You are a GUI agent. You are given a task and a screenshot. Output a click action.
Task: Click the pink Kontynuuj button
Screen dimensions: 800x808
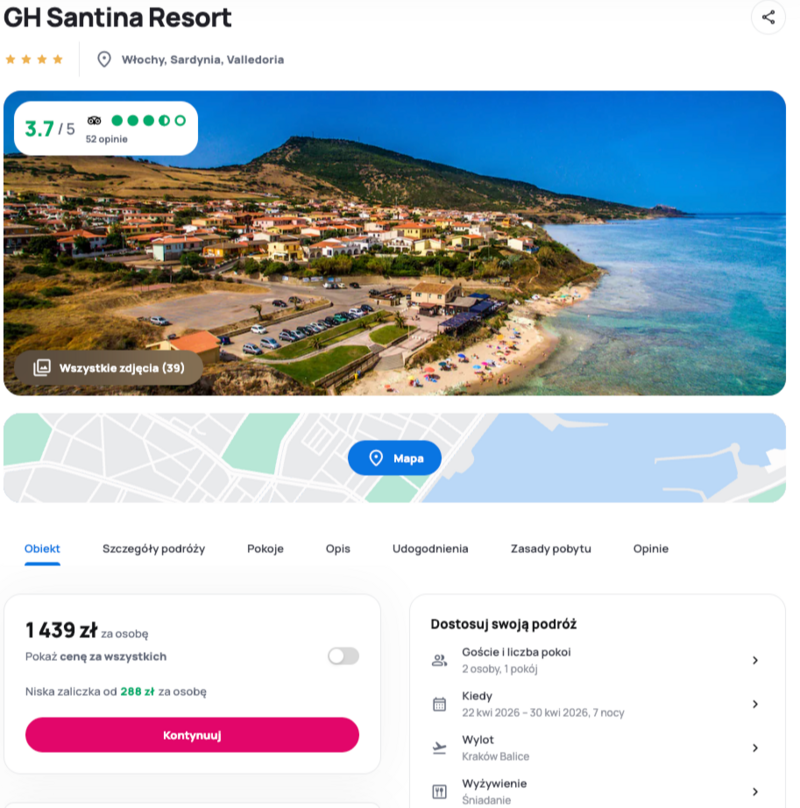[x=192, y=735]
